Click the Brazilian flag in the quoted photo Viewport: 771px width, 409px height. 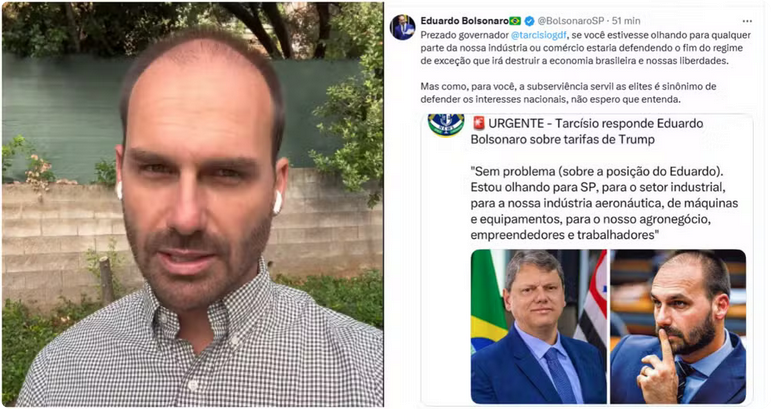point(488,300)
